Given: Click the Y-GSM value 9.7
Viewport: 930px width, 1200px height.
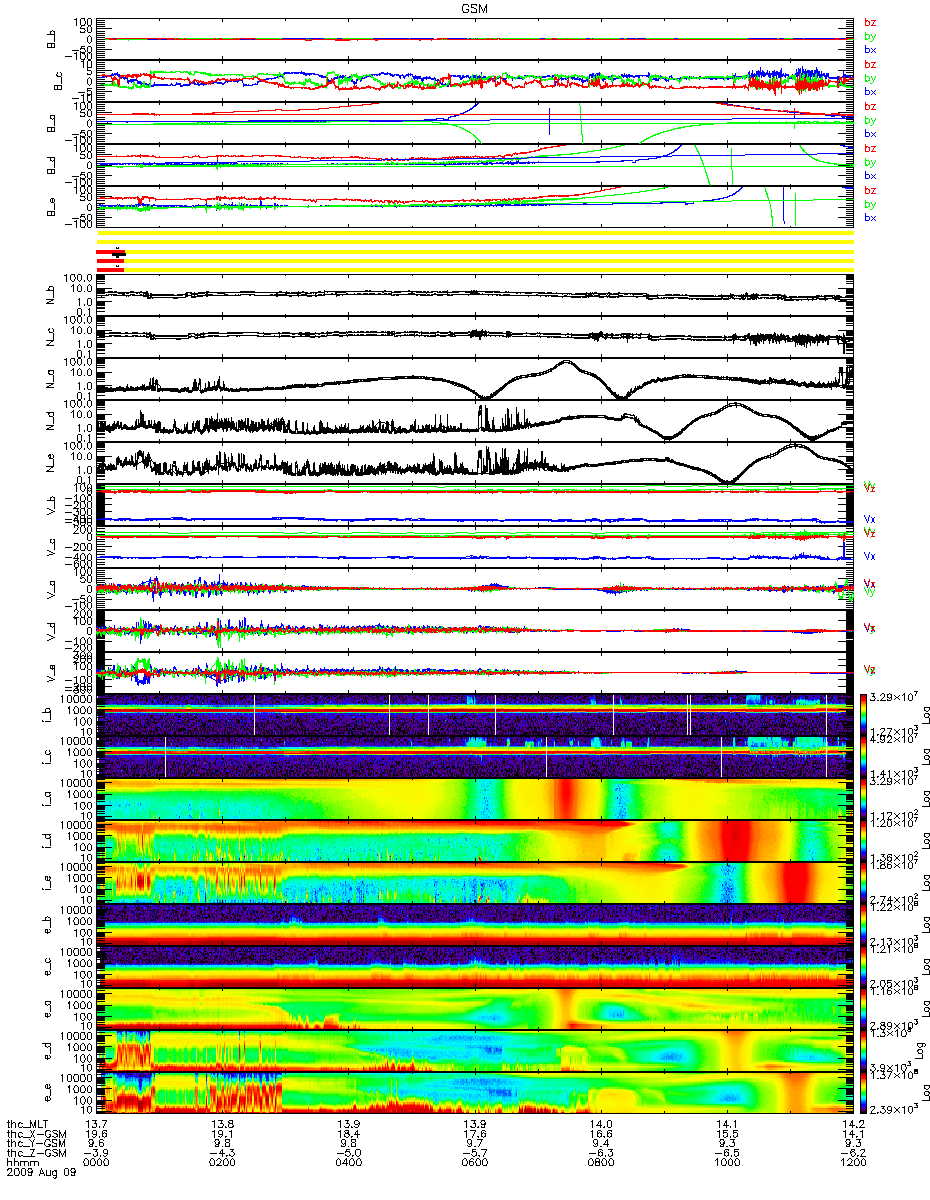Looking at the screenshot, I should (x=475, y=1144).
